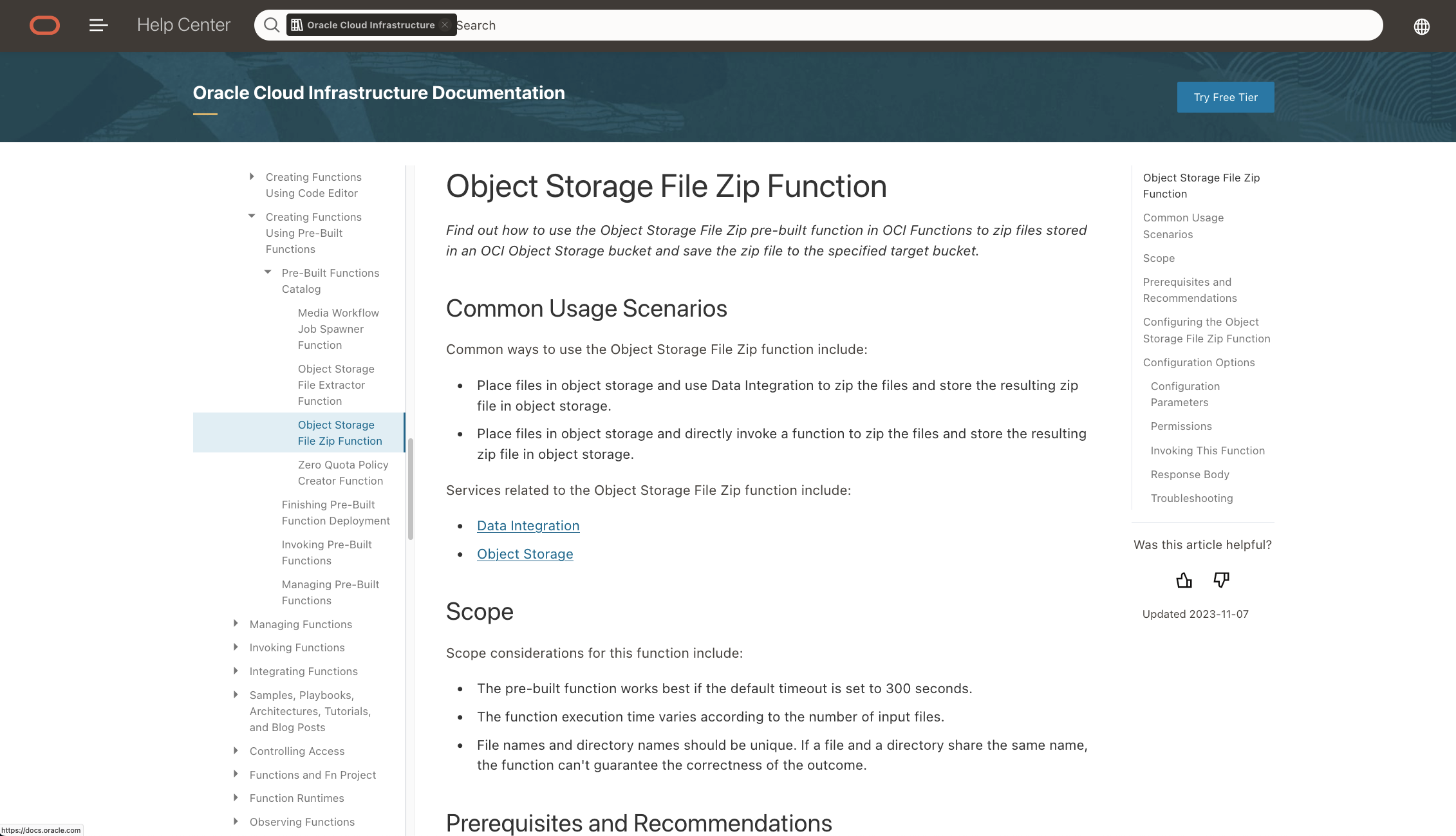Select Object Storage File Extractor Function in sidebar
This screenshot has width=1456, height=836.
click(x=335, y=384)
